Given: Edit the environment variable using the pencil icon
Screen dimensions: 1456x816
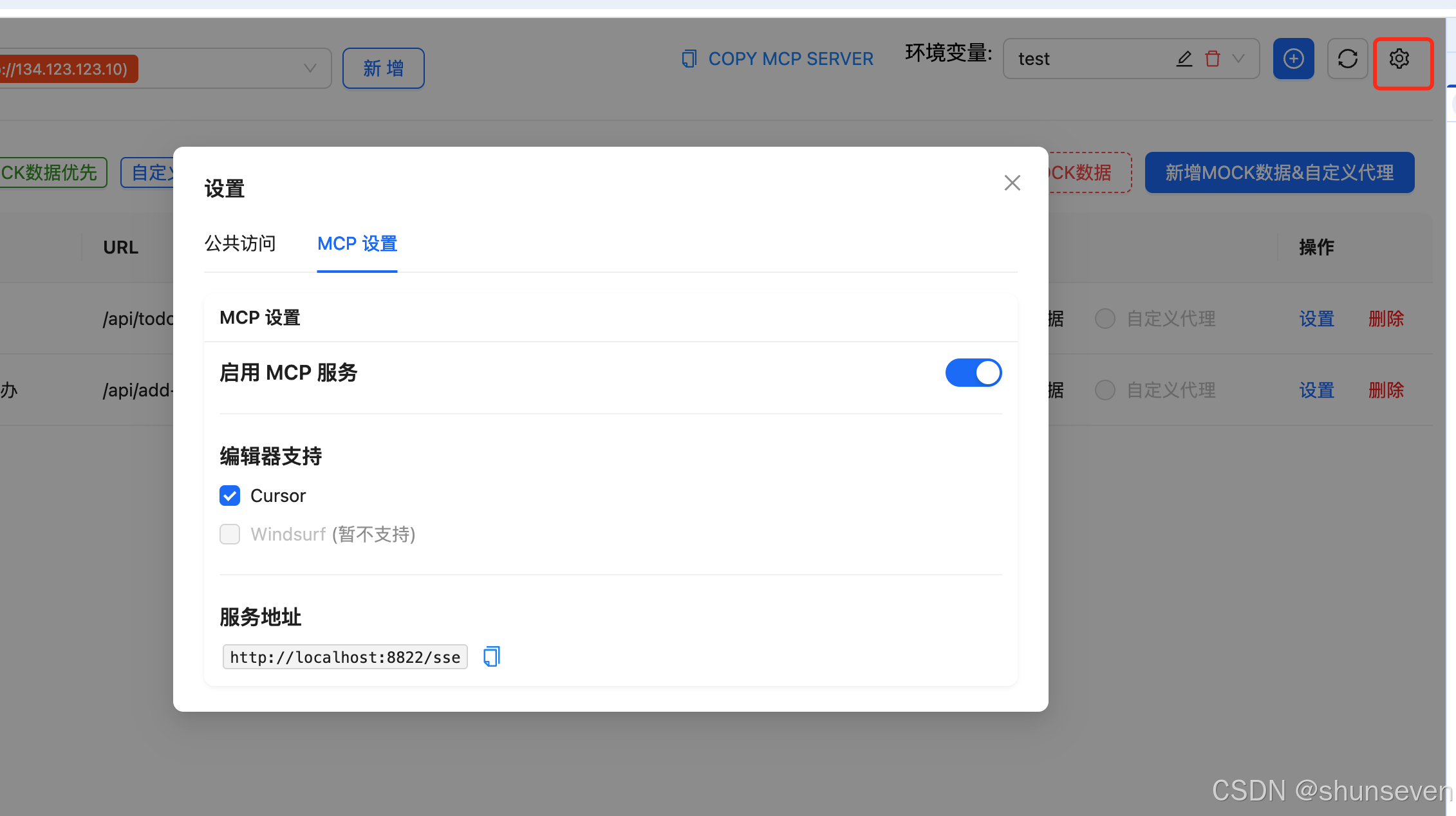Looking at the screenshot, I should (1184, 59).
